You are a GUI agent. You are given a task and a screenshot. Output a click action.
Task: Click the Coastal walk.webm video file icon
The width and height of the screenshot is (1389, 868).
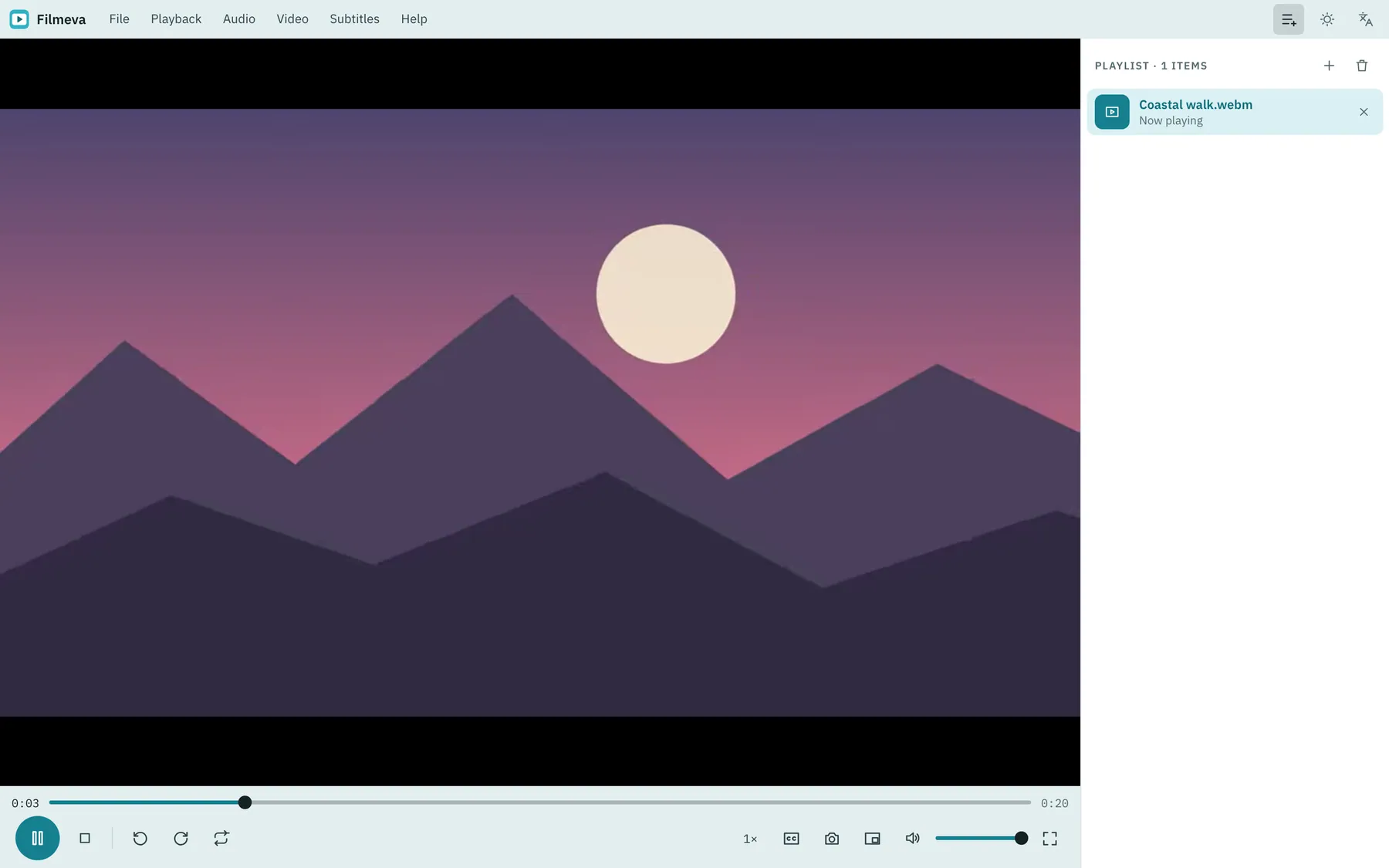pyautogui.click(x=1112, y=112)
